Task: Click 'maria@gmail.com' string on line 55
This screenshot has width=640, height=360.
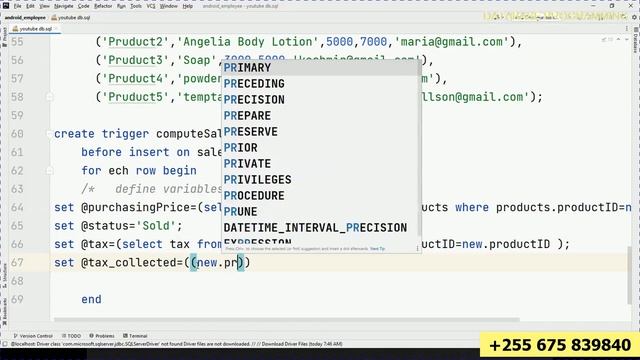Action: (x=452, y=42)
